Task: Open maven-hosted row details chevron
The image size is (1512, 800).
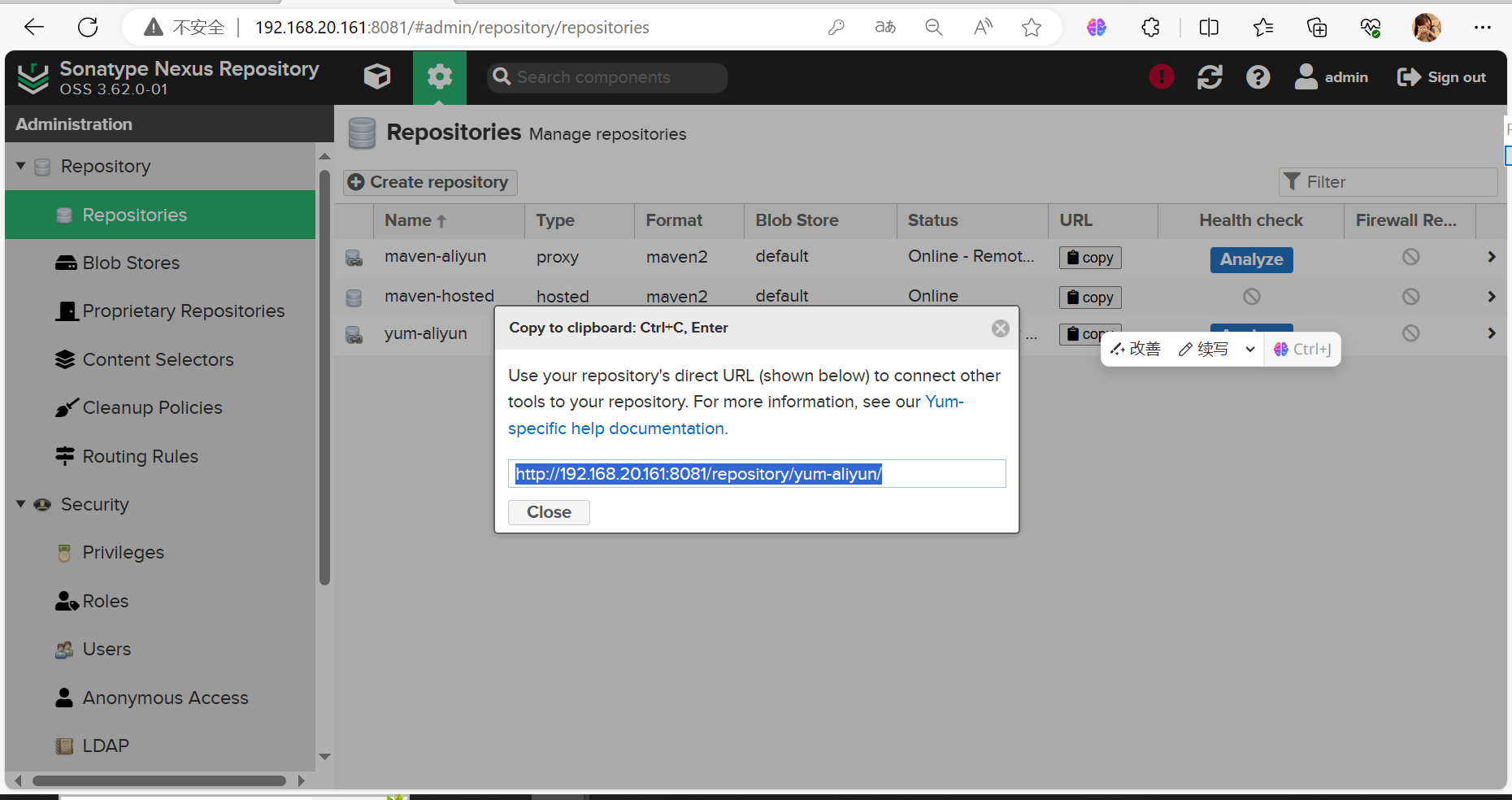Action: pos(1492,297)
